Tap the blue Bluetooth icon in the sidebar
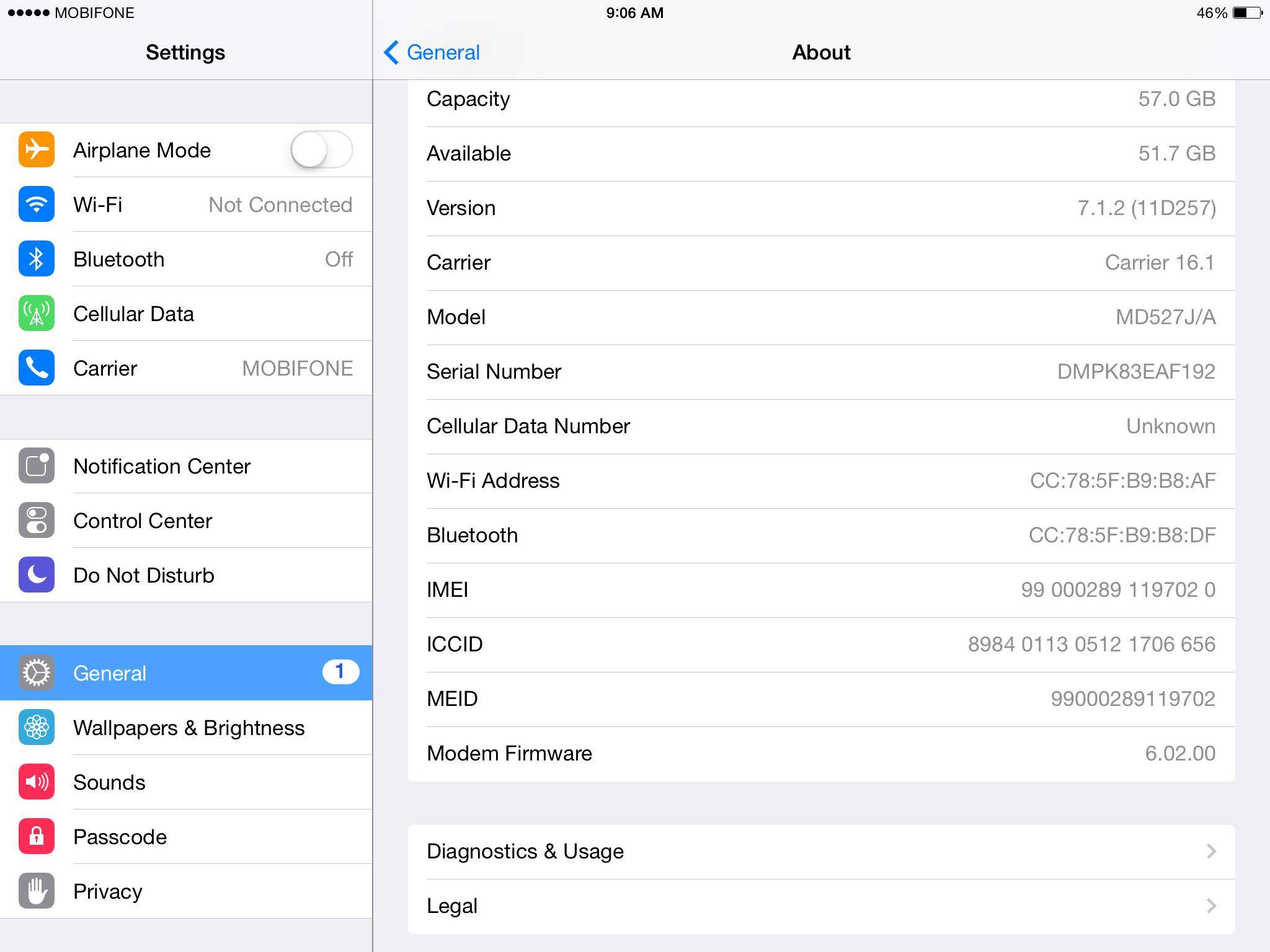 coord(37,258)
